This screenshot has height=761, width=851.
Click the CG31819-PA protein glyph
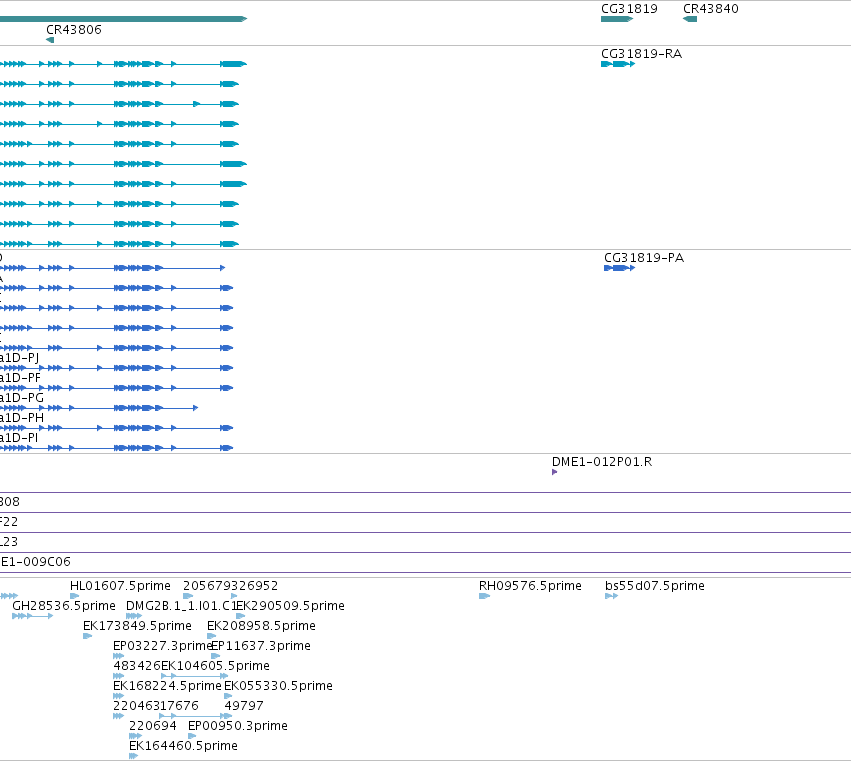click(619, 268)
